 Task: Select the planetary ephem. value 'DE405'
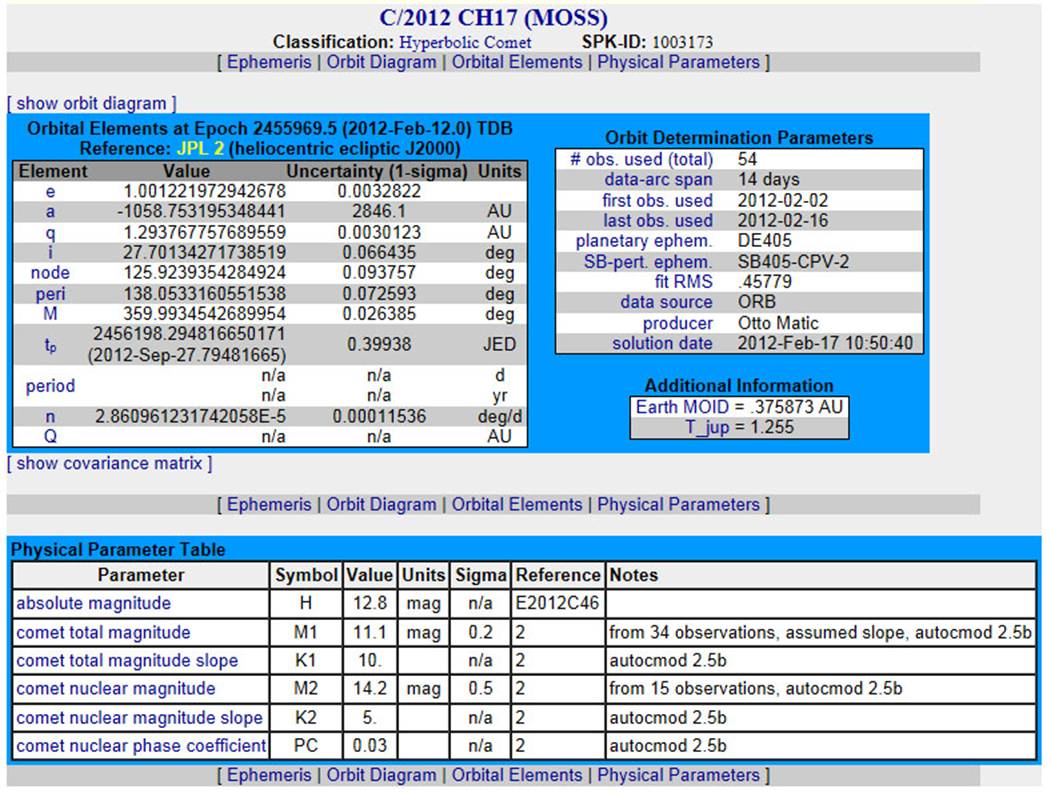point(765,241)
